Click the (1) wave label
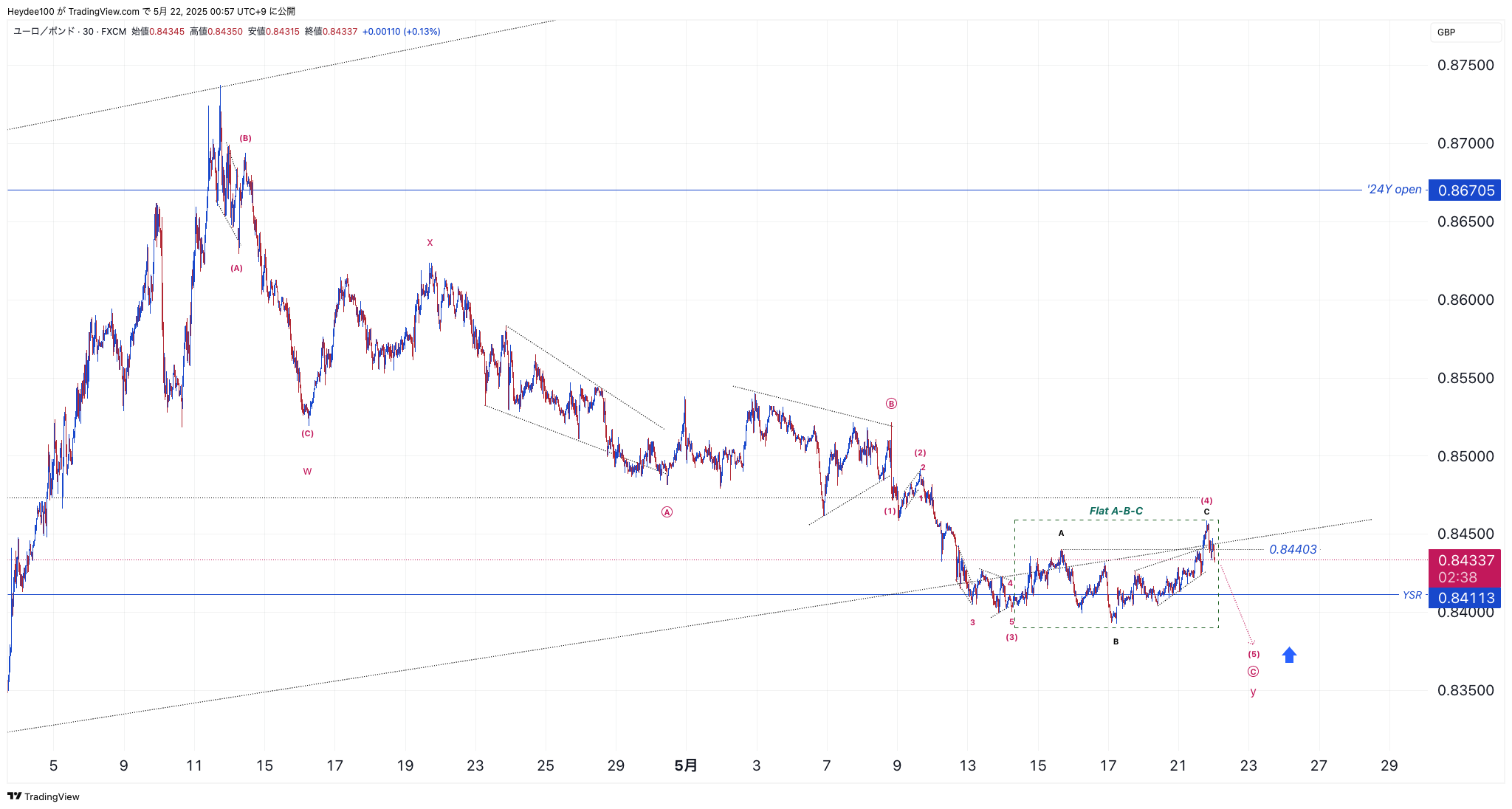This screenshot has height=809, width=1512. pyautogui.click(x=890, y=511)
